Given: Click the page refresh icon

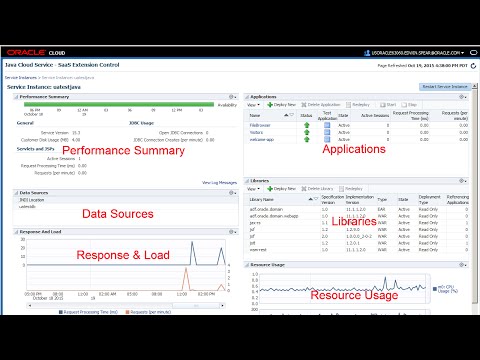Looking at the screenshot, I should pos(473,66).
